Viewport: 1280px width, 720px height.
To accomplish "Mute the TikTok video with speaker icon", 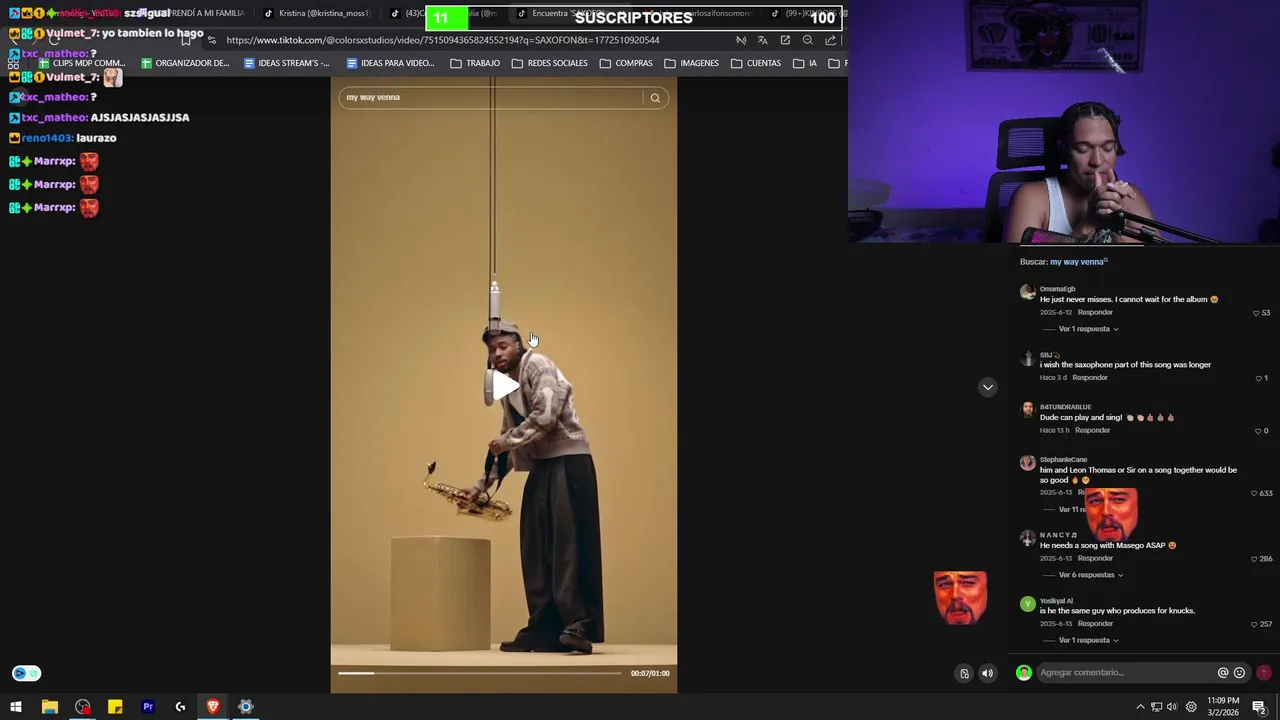I will pos(987,673).
